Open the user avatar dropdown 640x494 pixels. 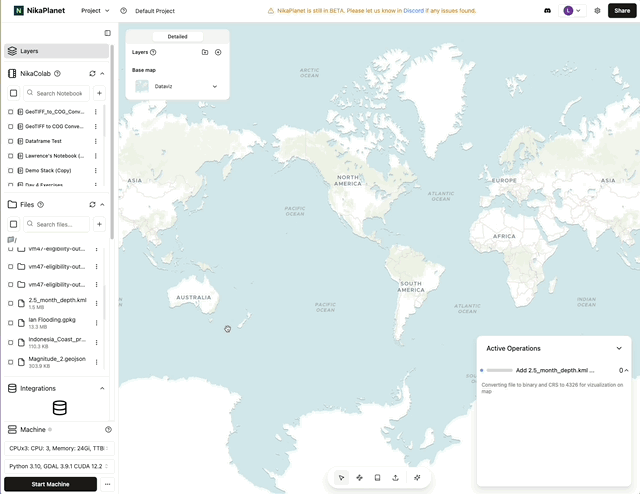click(572, 11)
